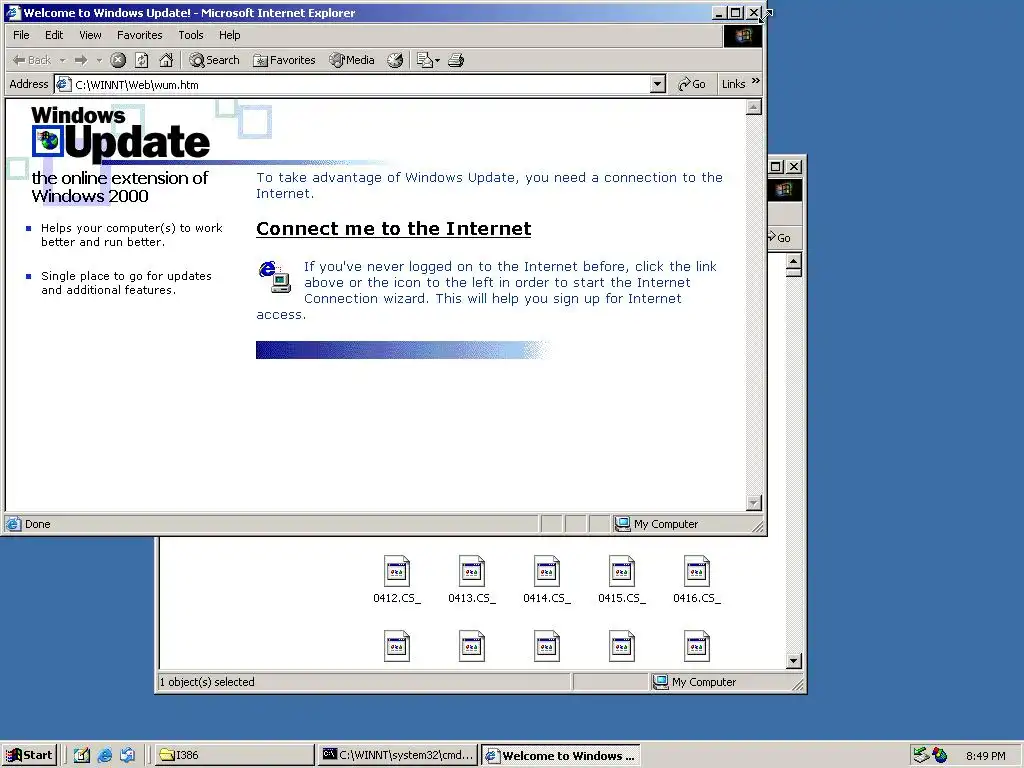Click the 8:49 PM taskbar clock
The image size is (1024, 768).
(985, 756)
